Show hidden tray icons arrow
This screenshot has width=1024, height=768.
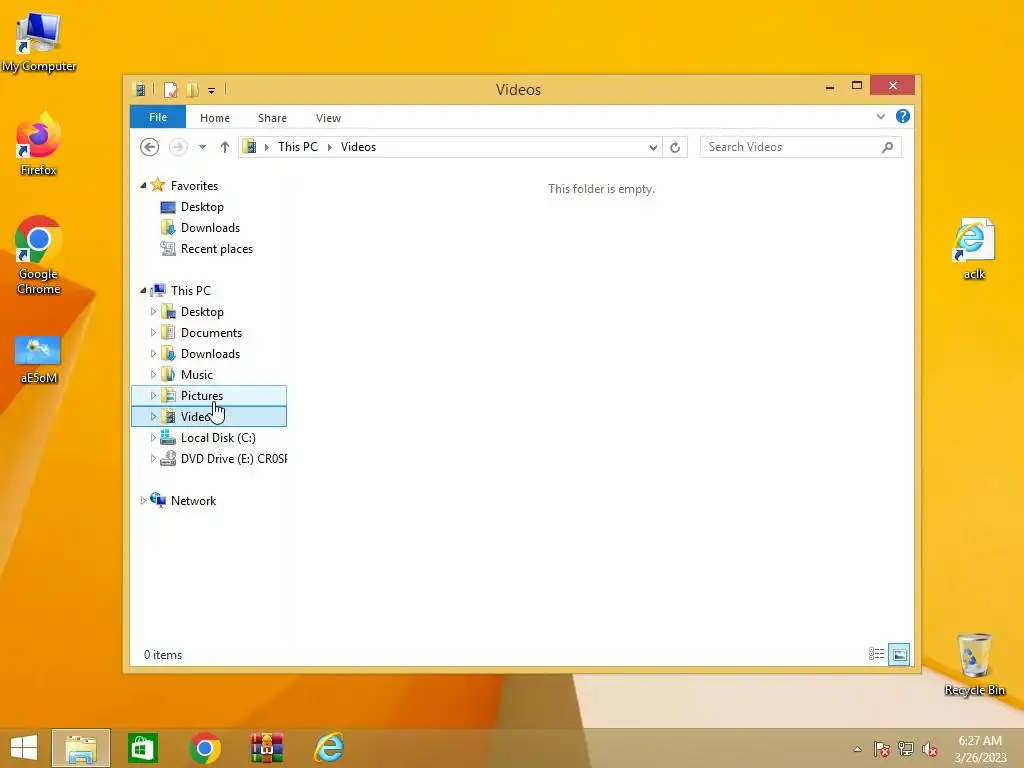pyautogui.click(x=857, y=749)
